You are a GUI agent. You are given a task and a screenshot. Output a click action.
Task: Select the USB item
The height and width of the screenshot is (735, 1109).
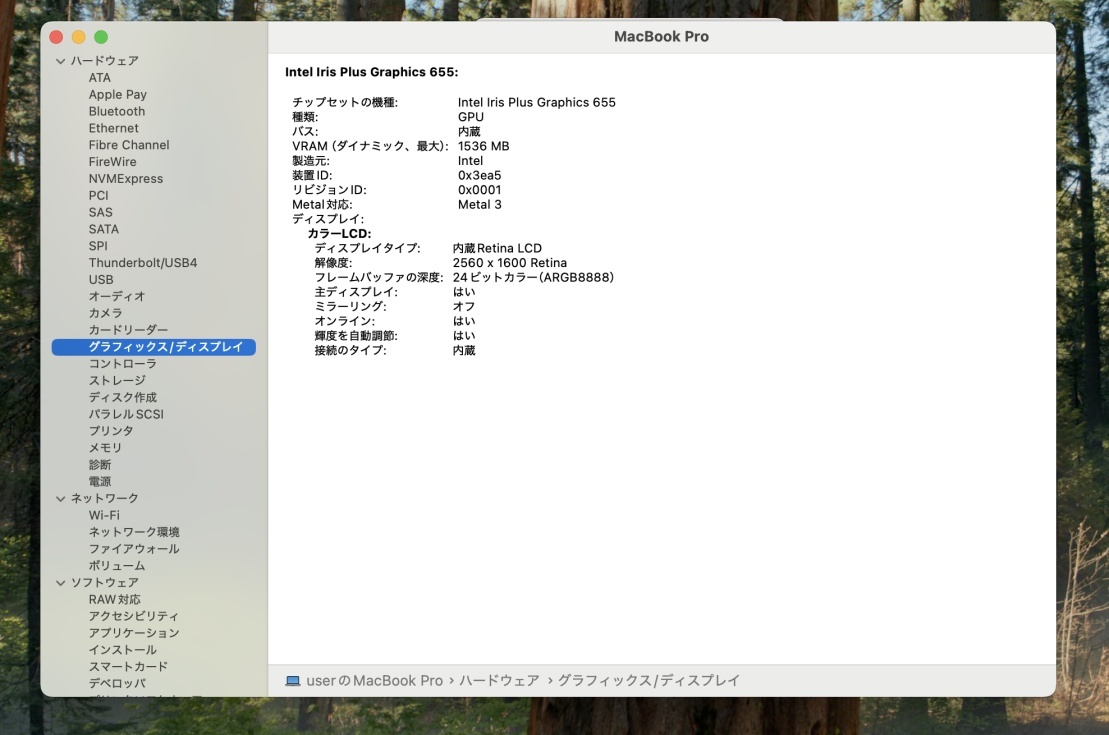[101, 280]
